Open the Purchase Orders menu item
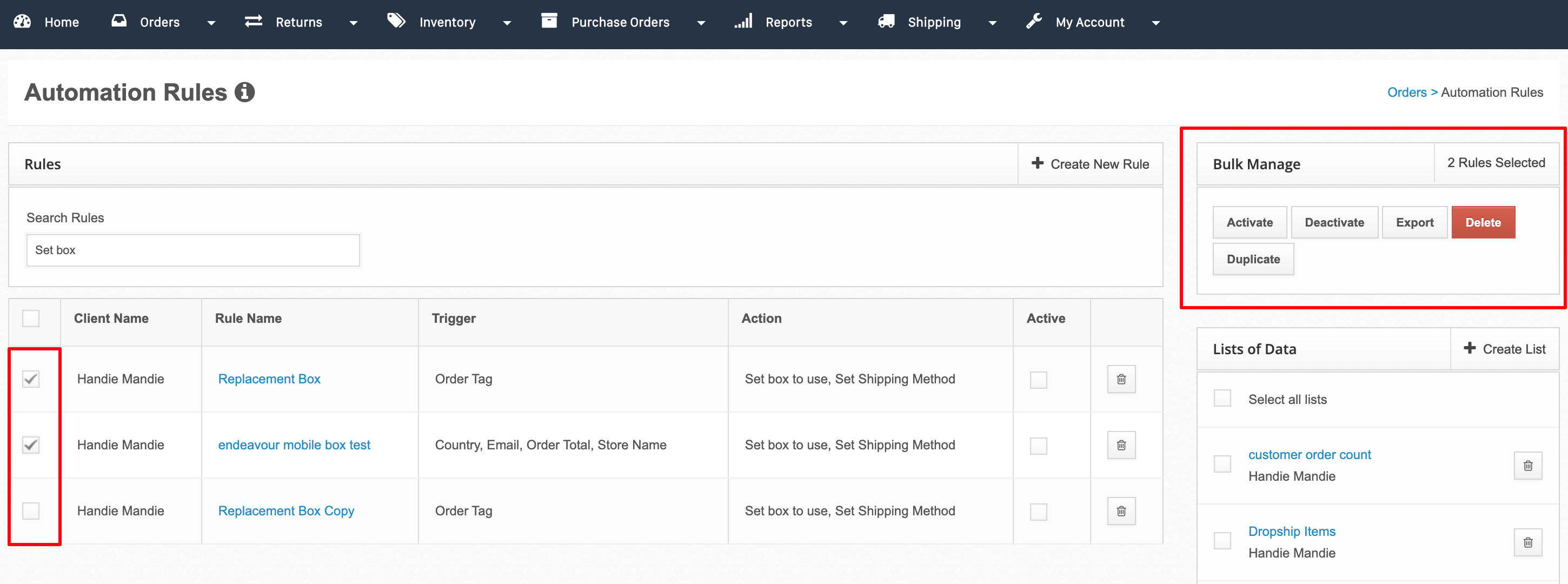This screenshot has height=584, width=1568. pos(620,22)
